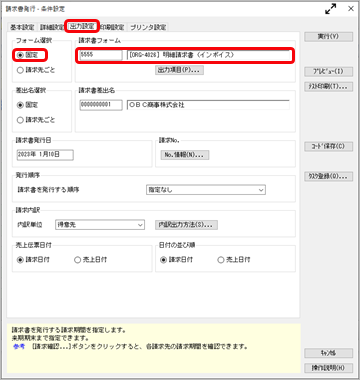Open 操作説明(H) help
360x380 pixels.
(x=328, y=368)
